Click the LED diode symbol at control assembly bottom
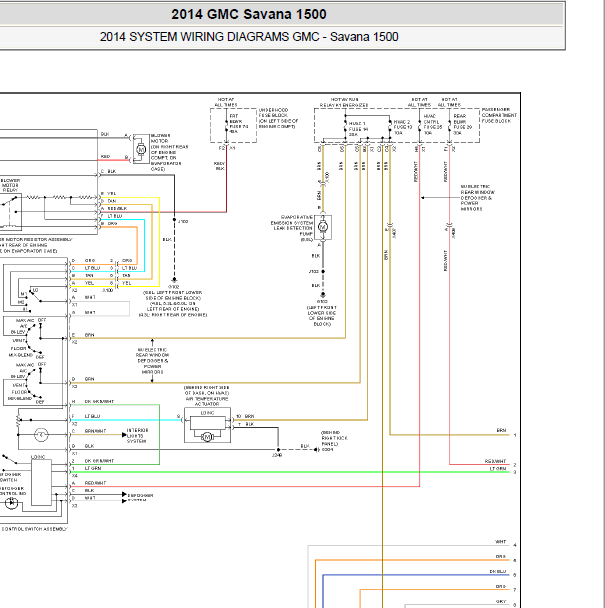The image size is (605, 608). pos(11,503)
